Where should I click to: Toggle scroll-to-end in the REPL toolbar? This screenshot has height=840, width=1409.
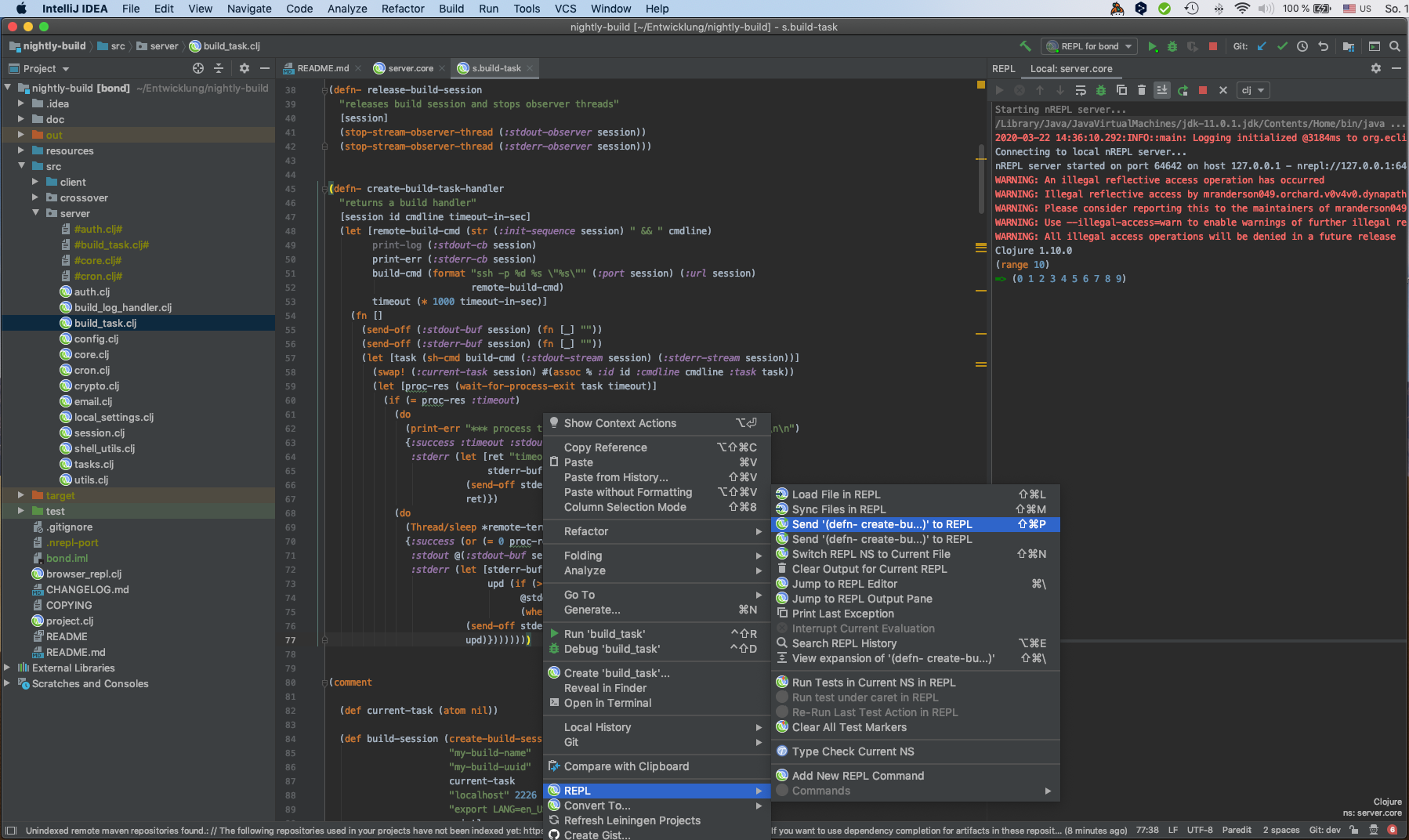(1162, 90)
